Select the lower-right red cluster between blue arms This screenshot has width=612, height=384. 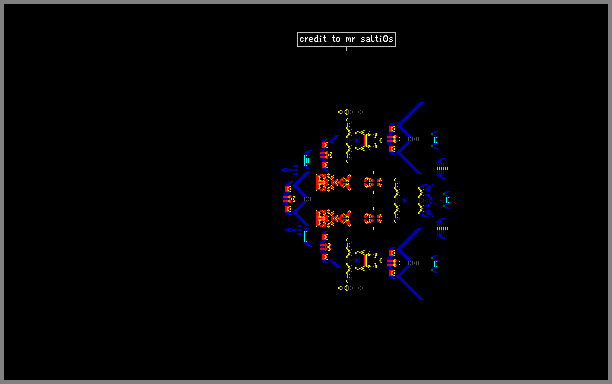(x=393, y=263)
